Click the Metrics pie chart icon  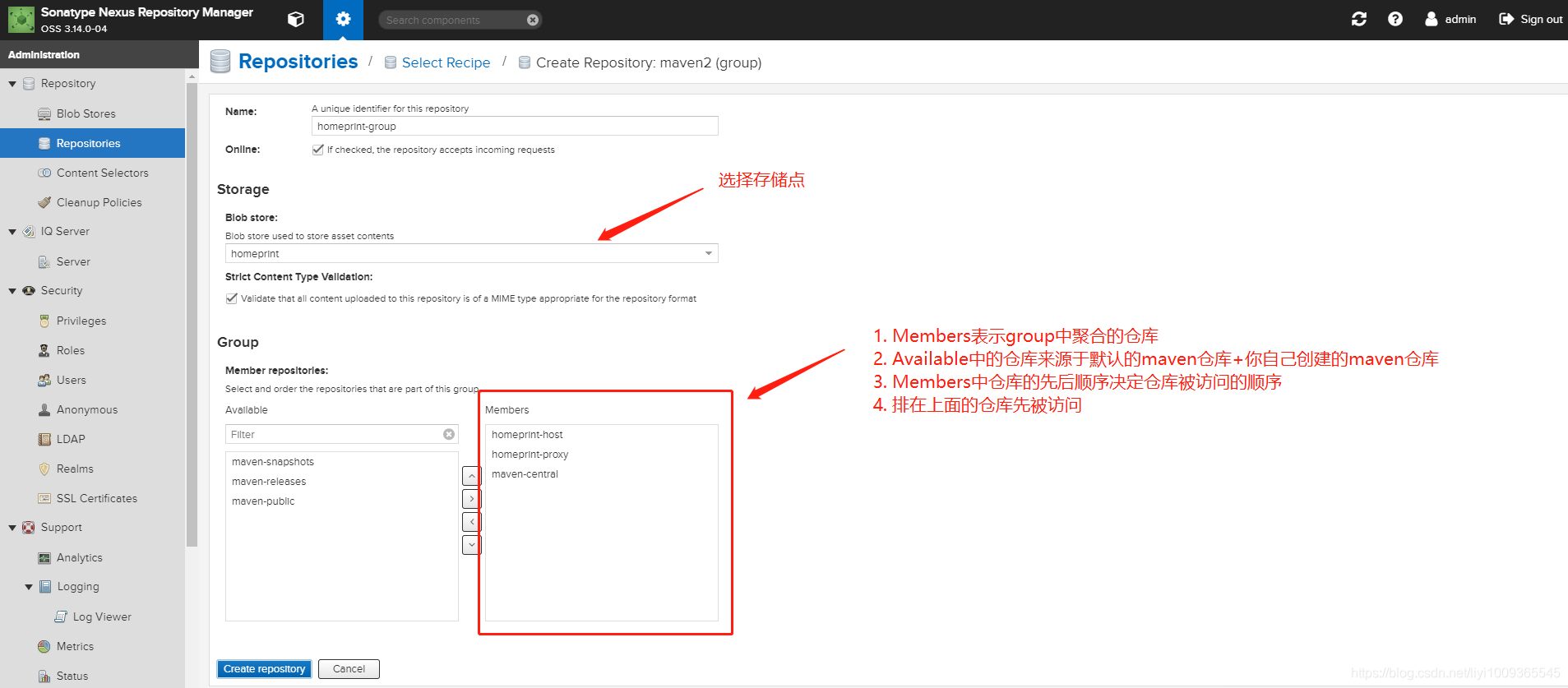pos(44,646)
